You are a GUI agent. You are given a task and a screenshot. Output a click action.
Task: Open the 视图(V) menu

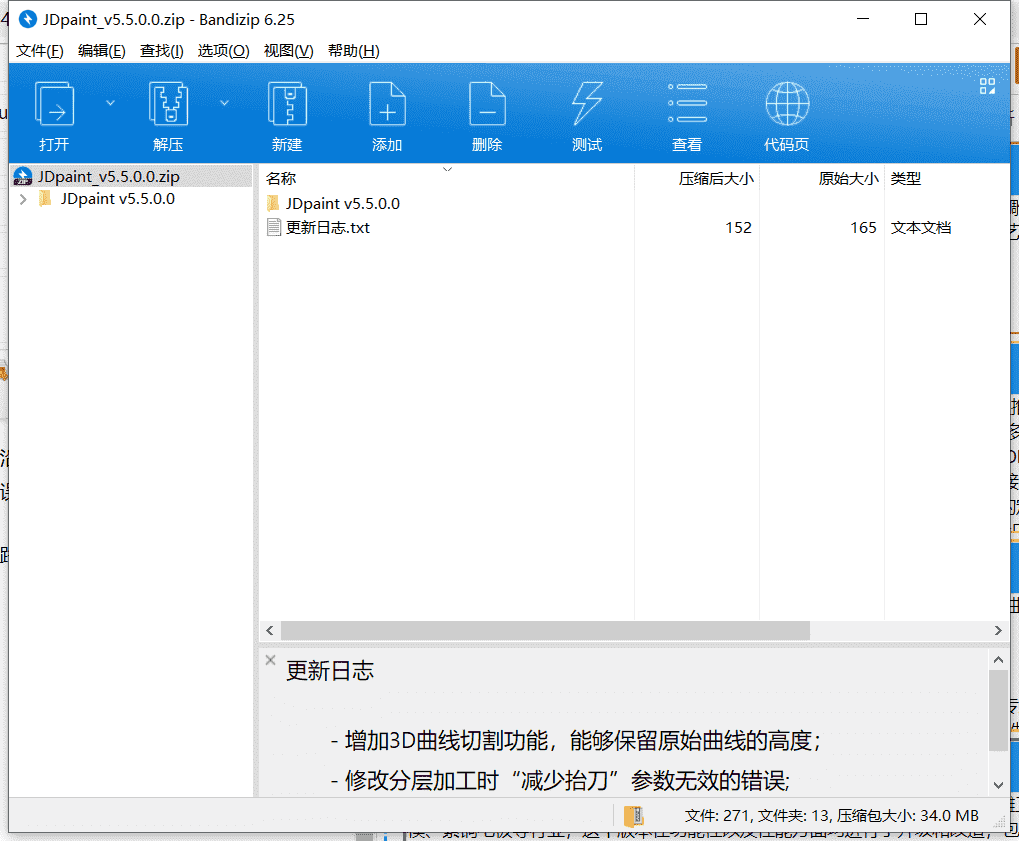pyautogui.click(x=289, y=51)
